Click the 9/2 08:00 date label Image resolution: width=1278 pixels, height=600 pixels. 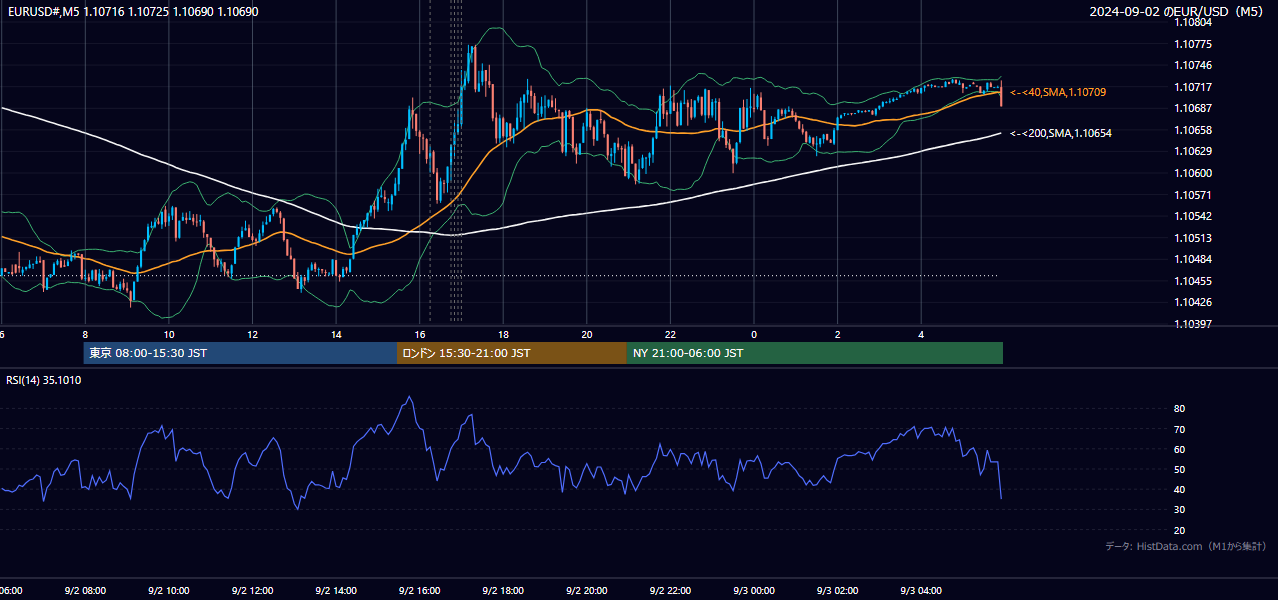click(x=85, y=591)
